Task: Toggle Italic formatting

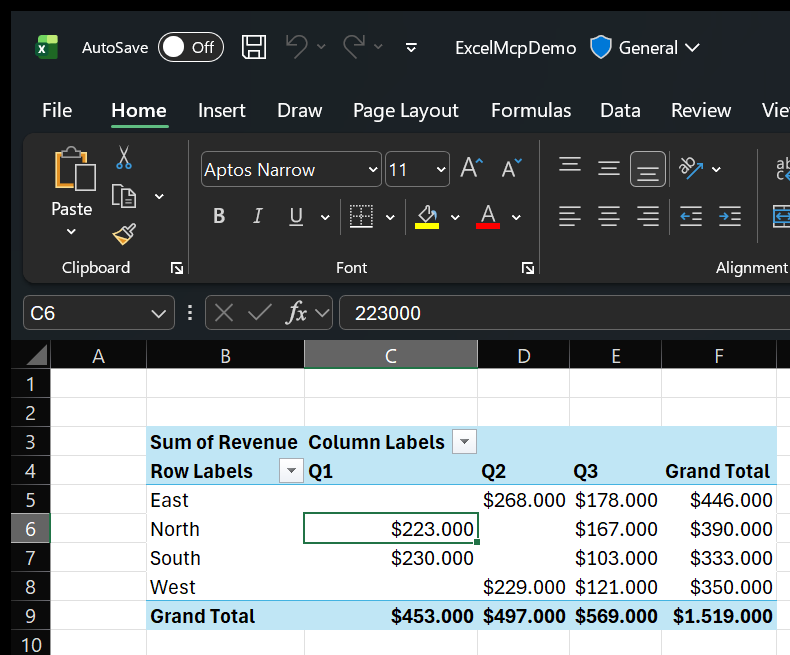Action: coord(257,216)
